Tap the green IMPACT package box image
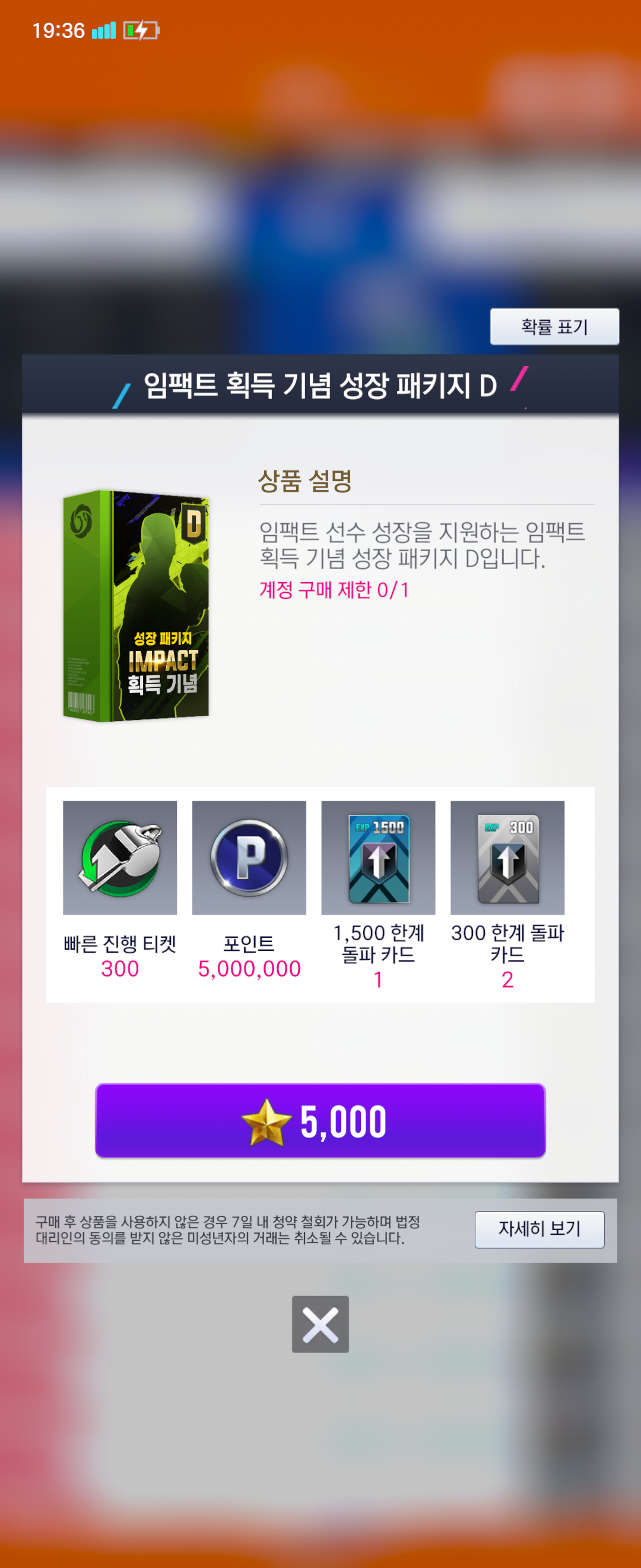This screenshot has width=641, height=1568. (x=137, y=606)
